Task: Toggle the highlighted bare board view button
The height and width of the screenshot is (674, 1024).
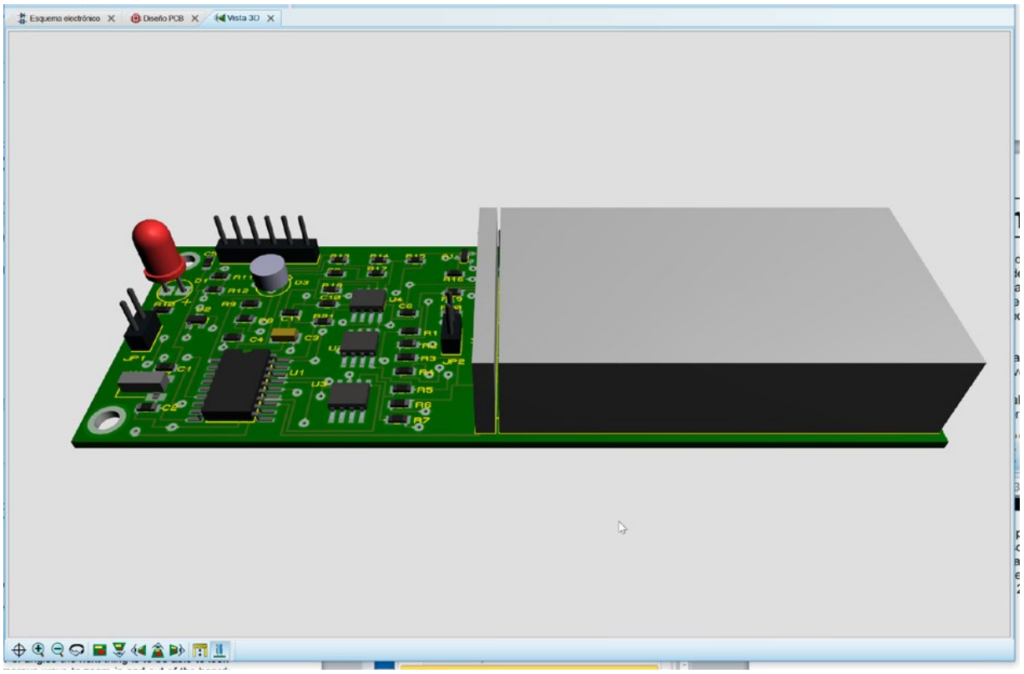Action: pos(217,648)
